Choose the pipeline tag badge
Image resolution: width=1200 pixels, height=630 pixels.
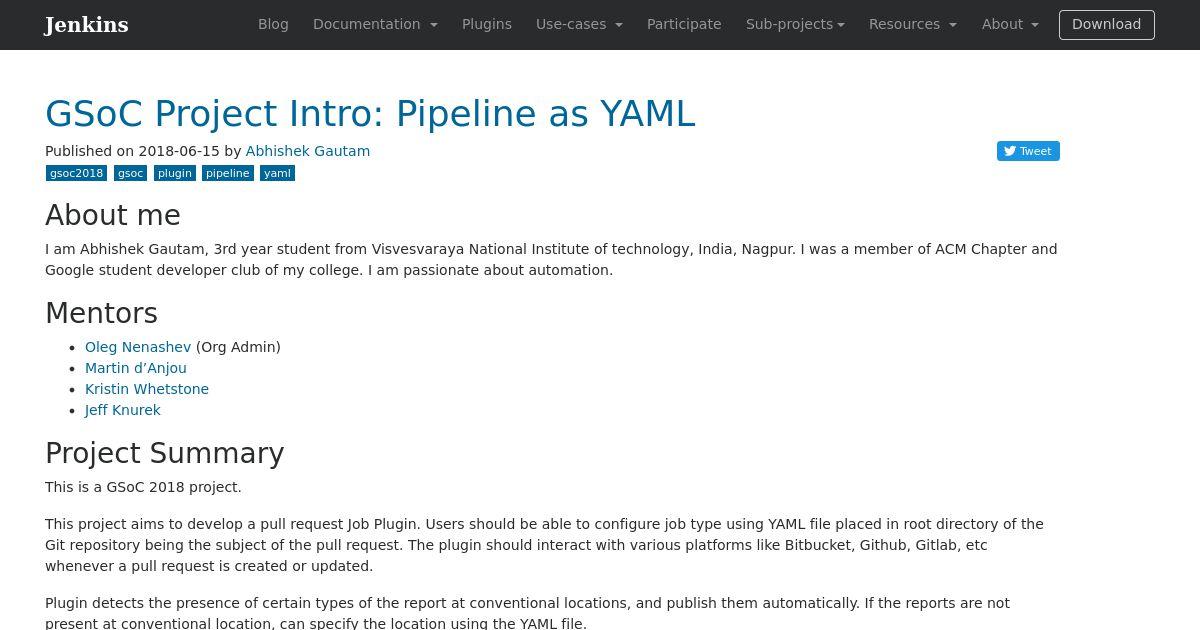coord(228,173)
